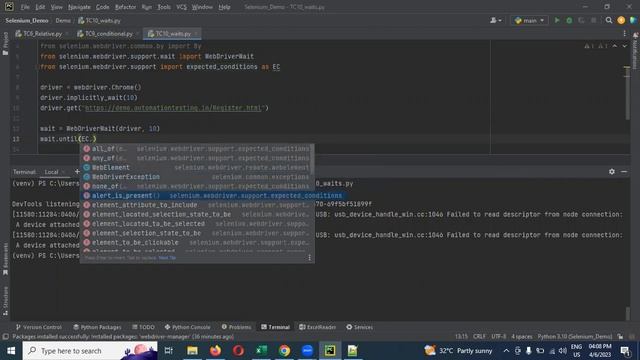Open the Structure tool window sidebar
The width and height of the screenshot is (640, 360).
pos(5,301)
